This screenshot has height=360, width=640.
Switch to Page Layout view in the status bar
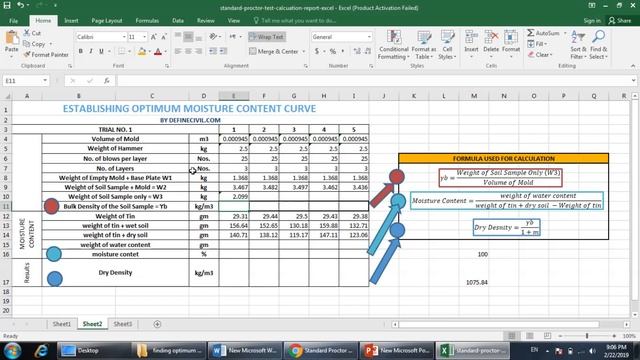pyautogui.click(x=529, y=336)
